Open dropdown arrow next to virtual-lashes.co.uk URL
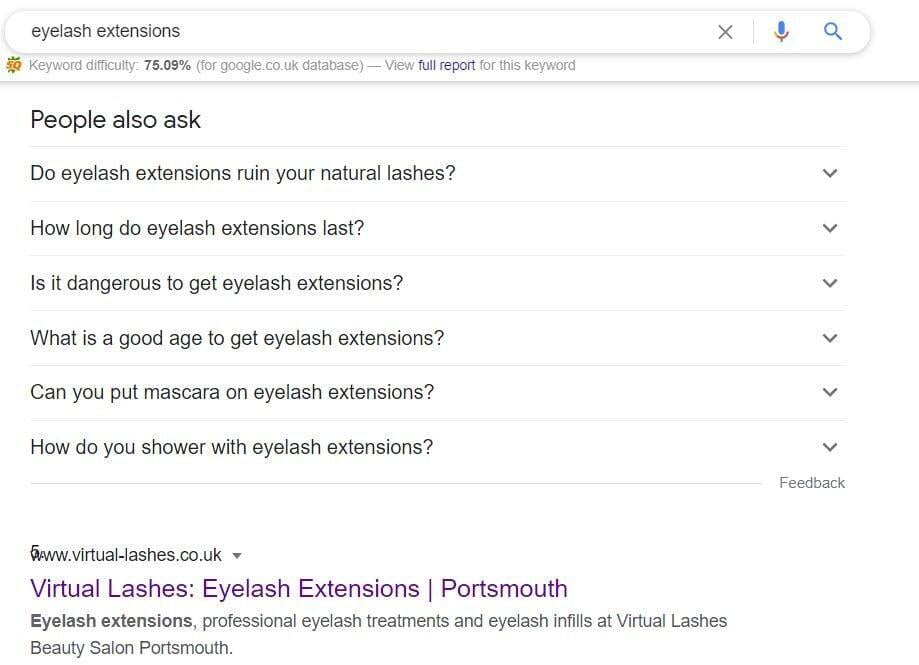The width and height of the screenshot is (919, 665). coord(237,556)
